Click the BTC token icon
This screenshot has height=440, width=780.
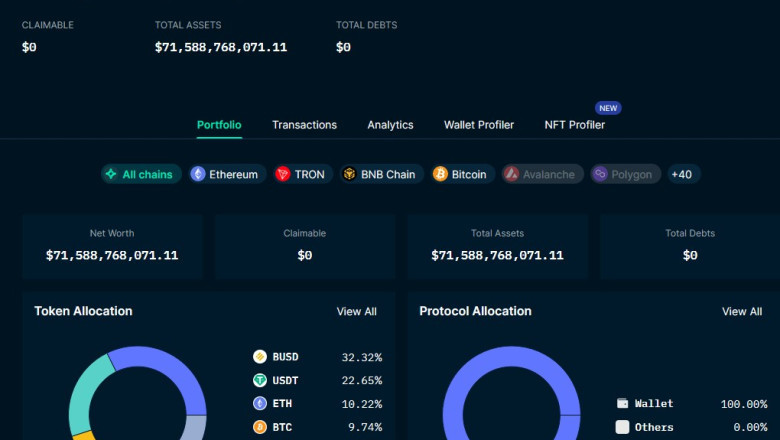[260, 427]
